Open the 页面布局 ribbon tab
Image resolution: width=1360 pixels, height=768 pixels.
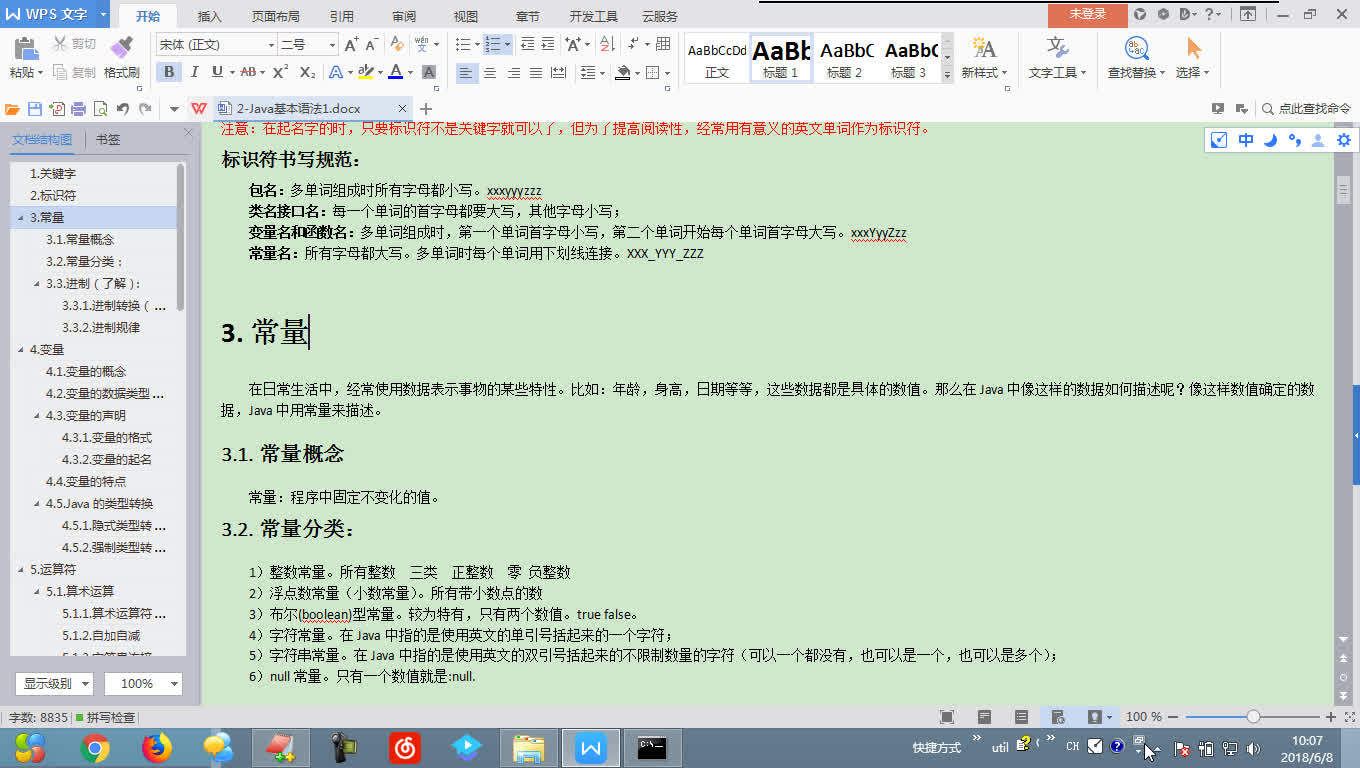click(x=275, y=16)
